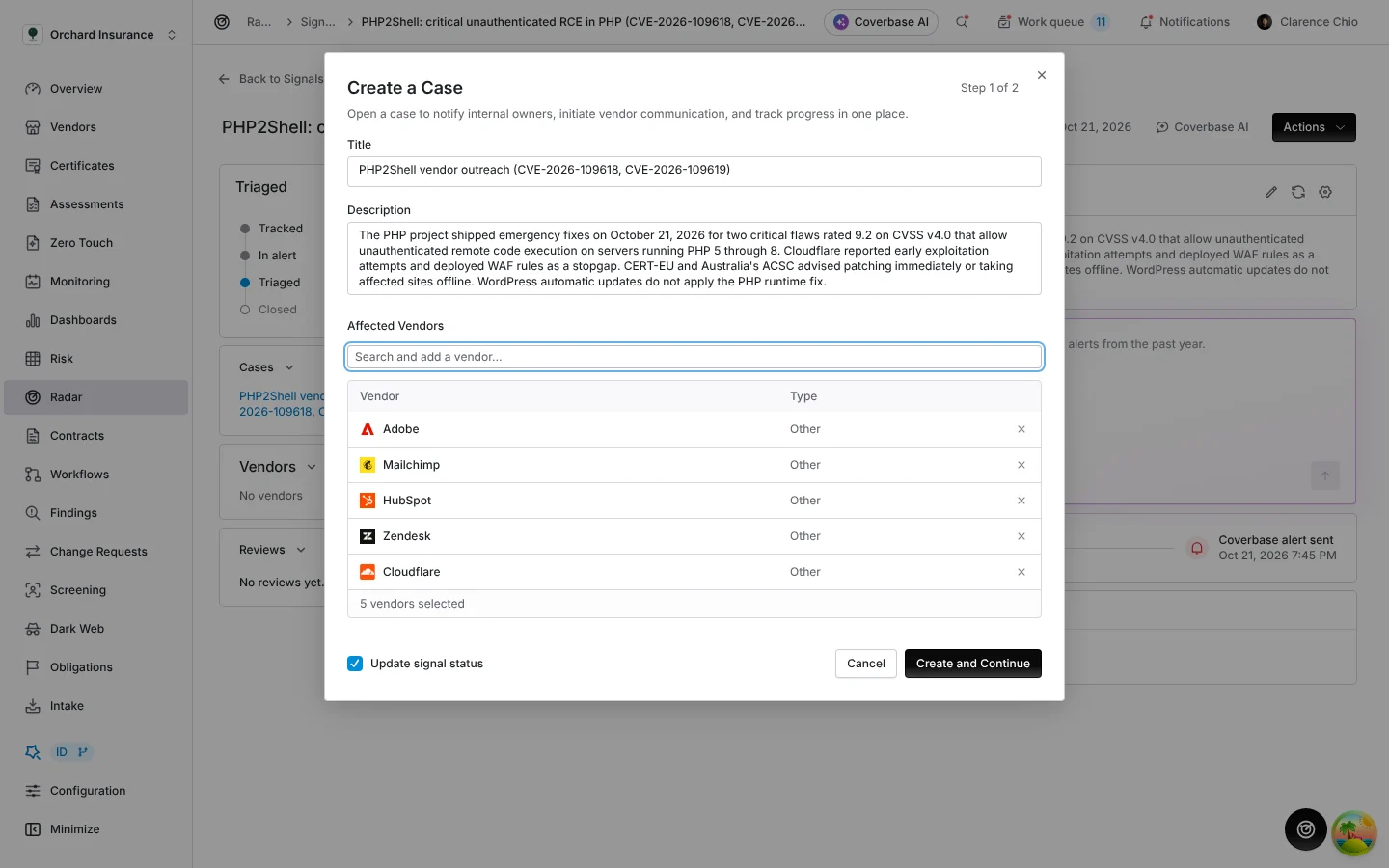Collapse the Reviews section

(x=273, y=550)
